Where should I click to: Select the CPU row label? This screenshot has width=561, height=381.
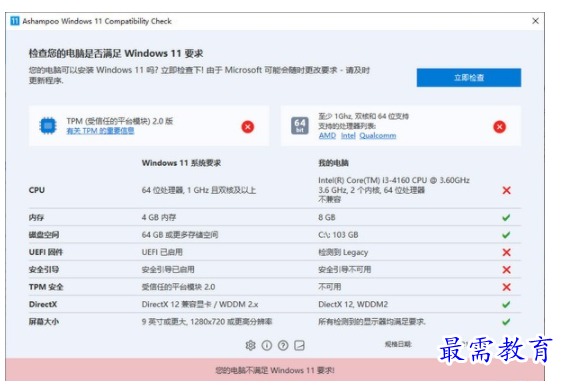coord(37,190)
